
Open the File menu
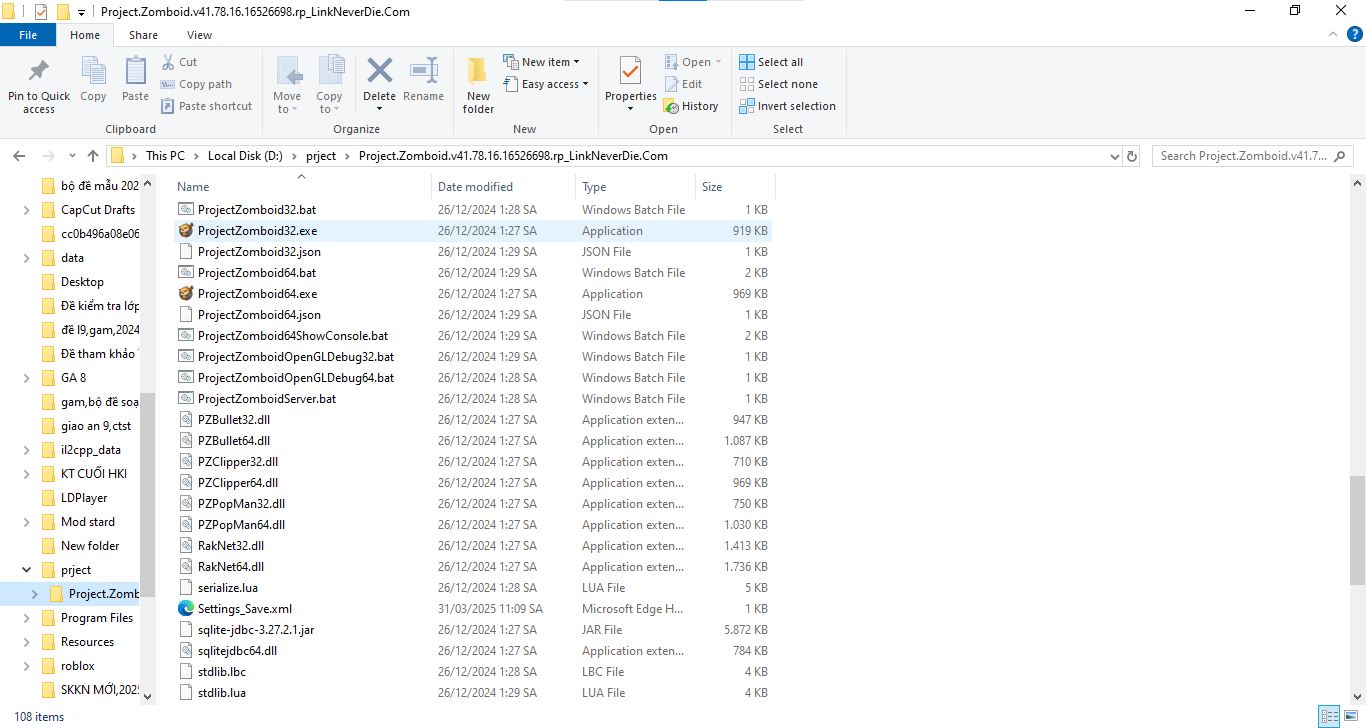tap(28, 34)
